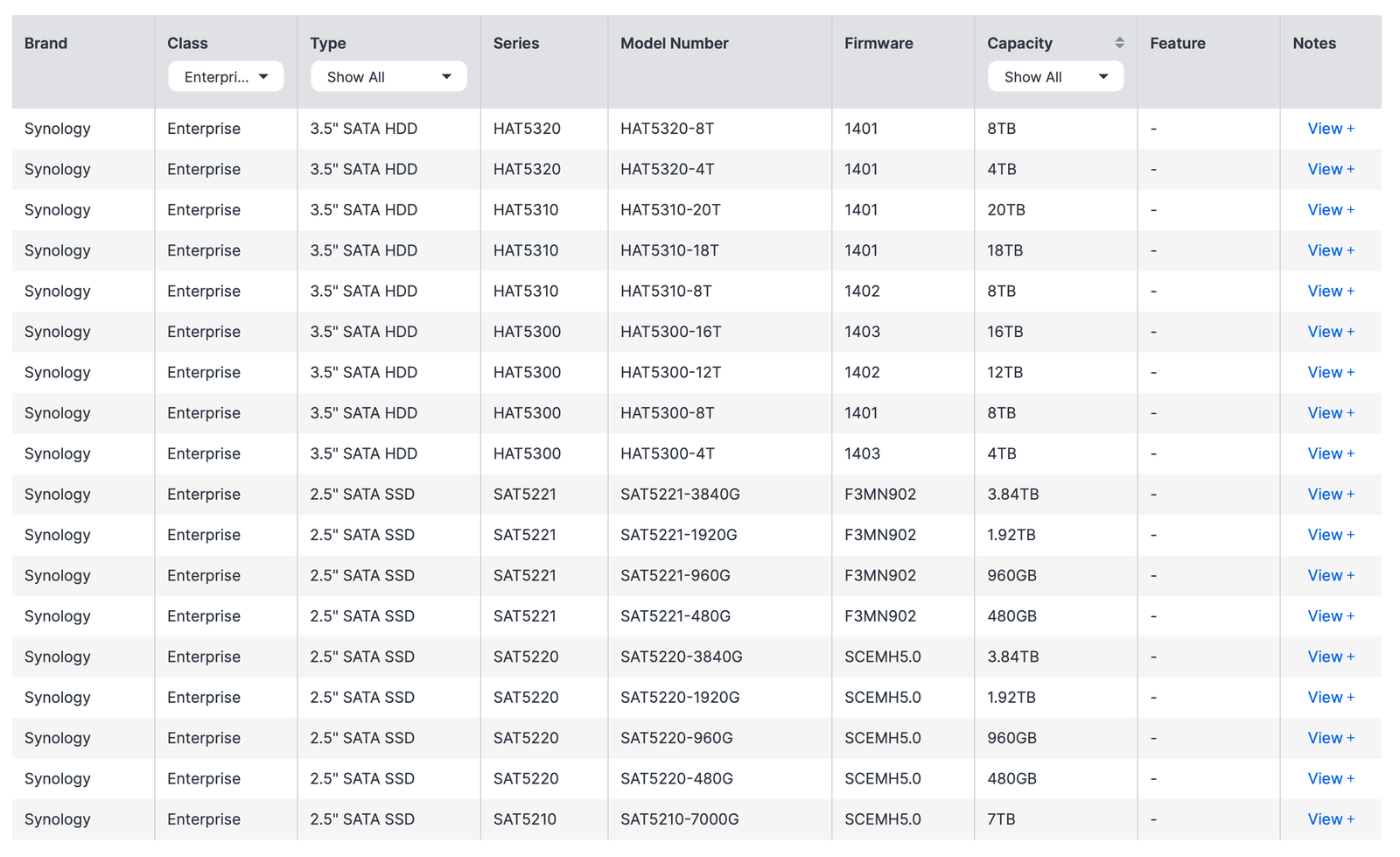This screenshot has width=1400, height=857.
Task: Click View + beside SAT5221-960G
Action: click(1331, 575)
